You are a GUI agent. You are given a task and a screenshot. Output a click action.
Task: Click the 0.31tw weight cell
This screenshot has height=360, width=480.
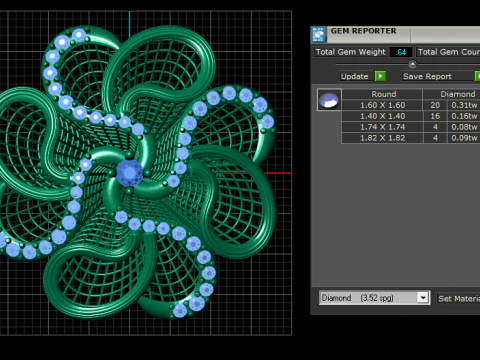[464, 105]
